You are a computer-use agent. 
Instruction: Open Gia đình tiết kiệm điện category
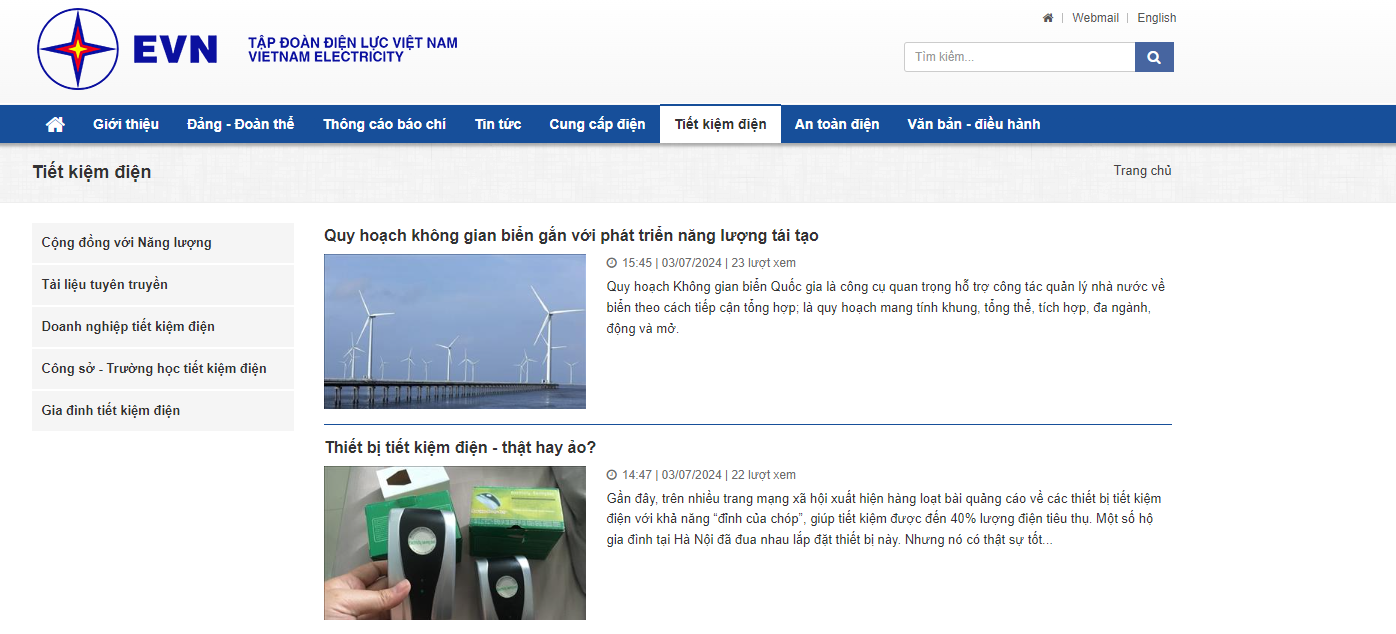click(x=111, y=411)
